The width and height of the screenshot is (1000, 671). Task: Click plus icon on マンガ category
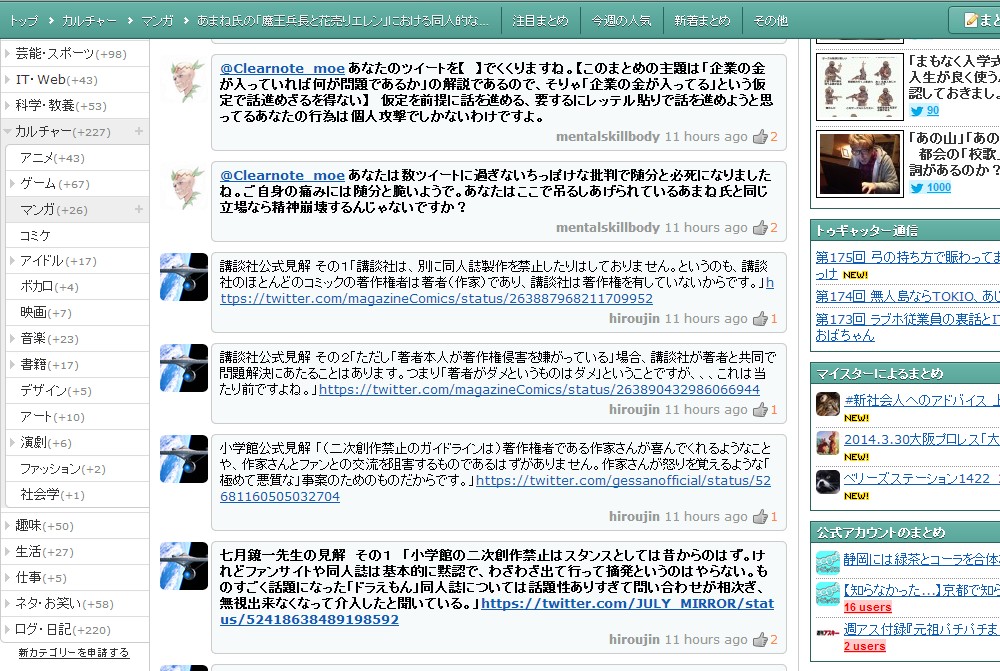point(138,209)
